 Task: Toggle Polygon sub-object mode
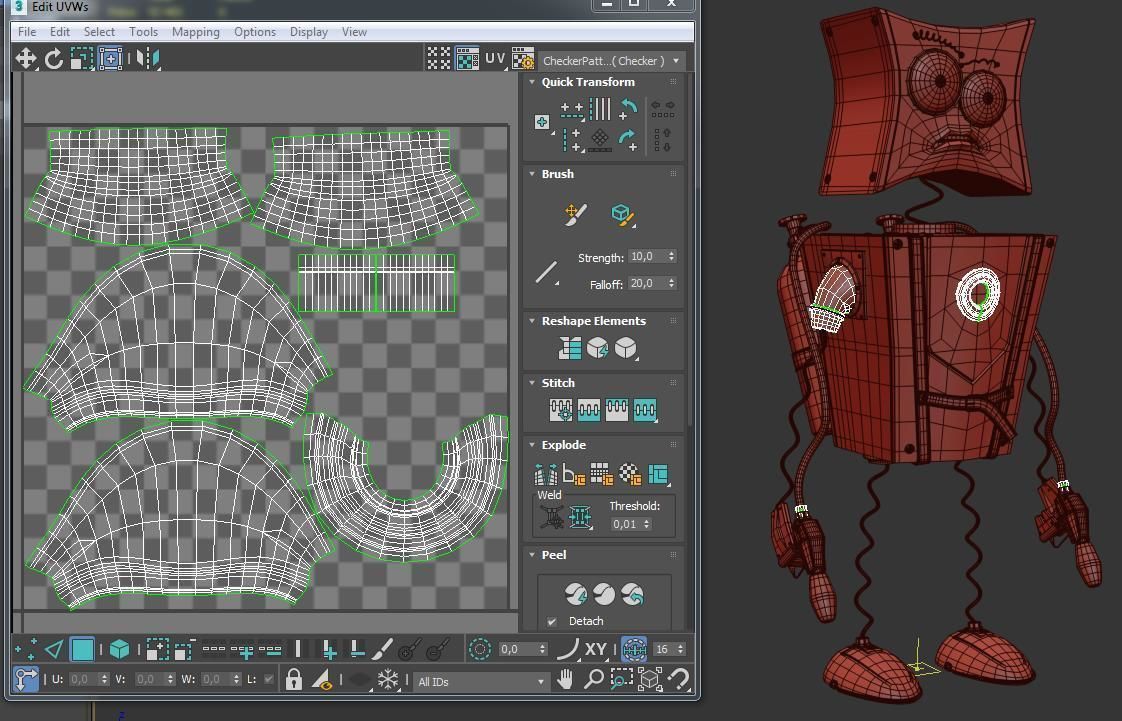coord(83,650)
